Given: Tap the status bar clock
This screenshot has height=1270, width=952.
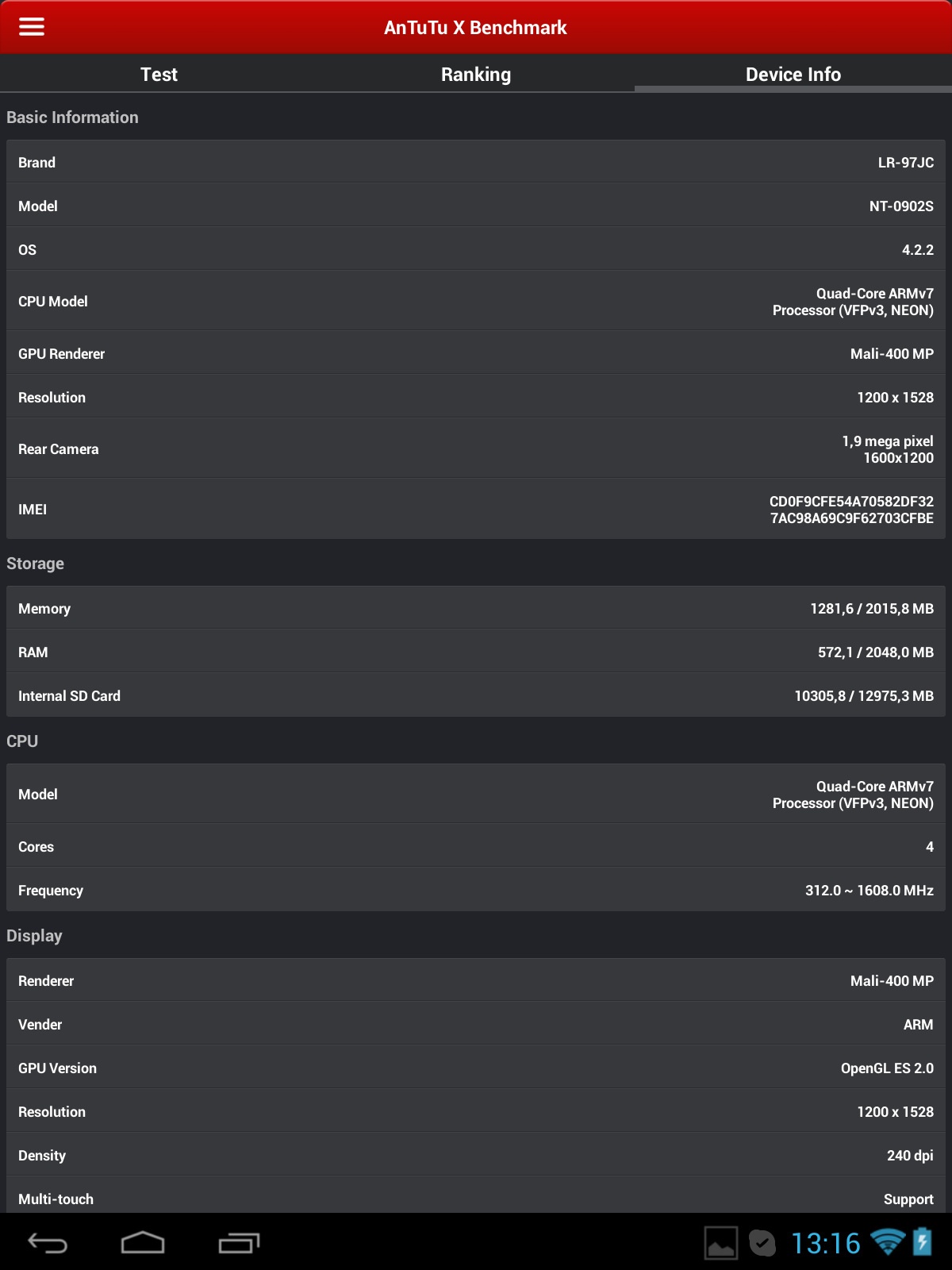Looking at the screenshot, I should pos(825,1243).
